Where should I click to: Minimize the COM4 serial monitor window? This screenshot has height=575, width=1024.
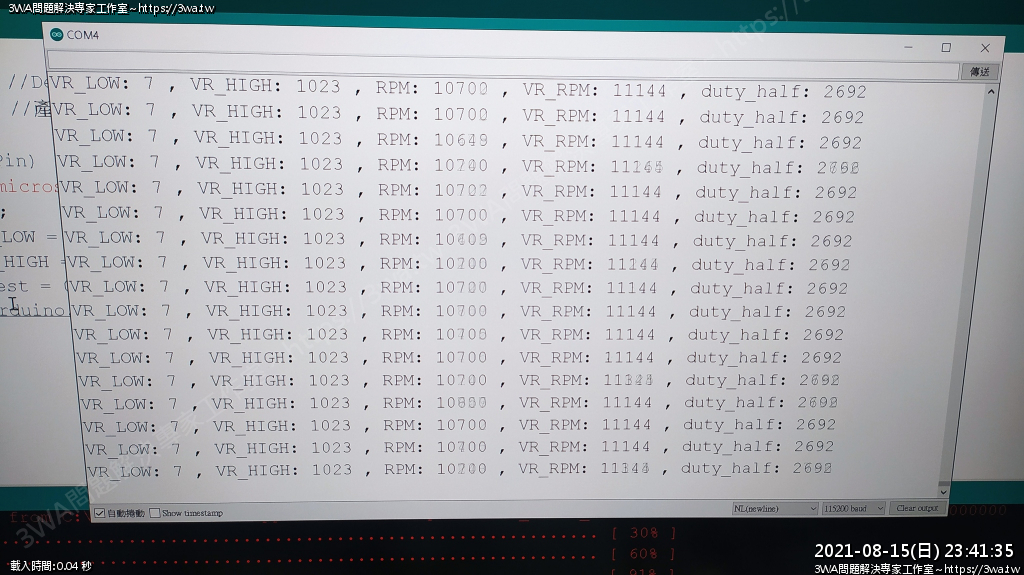(x=908, y=47)
